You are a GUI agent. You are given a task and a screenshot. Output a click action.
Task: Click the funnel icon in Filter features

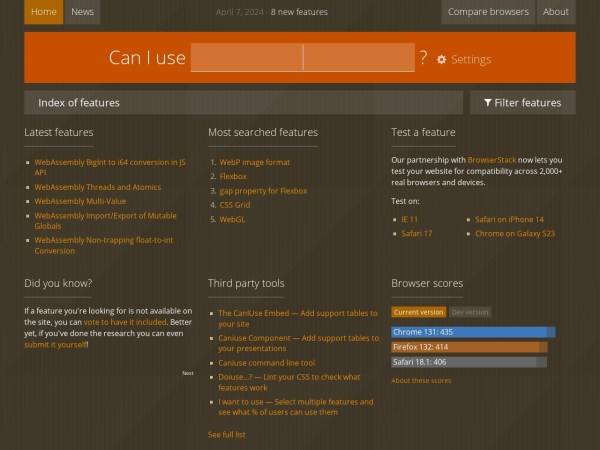(x=487, y=102)
